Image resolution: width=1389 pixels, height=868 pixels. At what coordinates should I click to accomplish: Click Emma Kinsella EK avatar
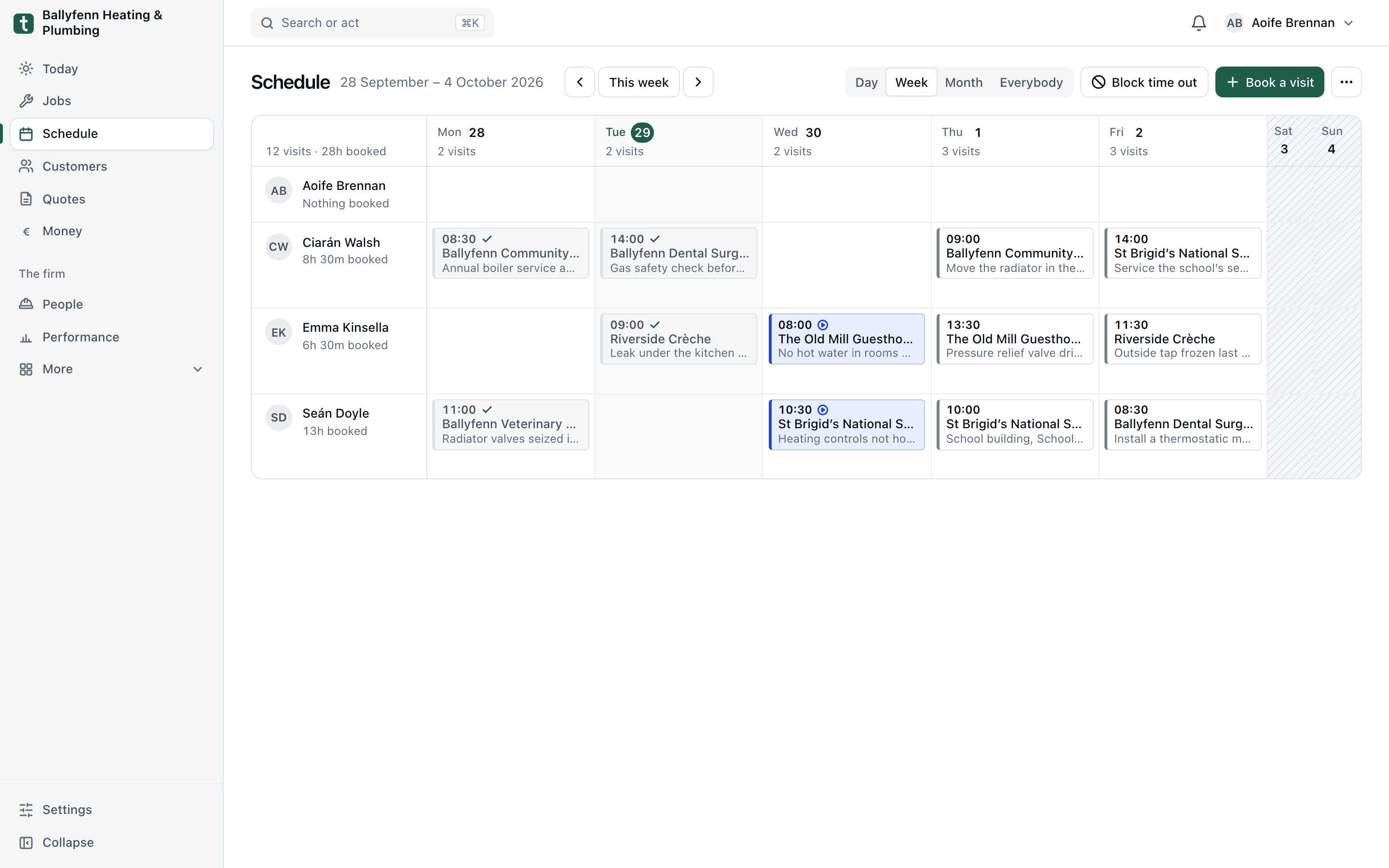tap(278, 332)
